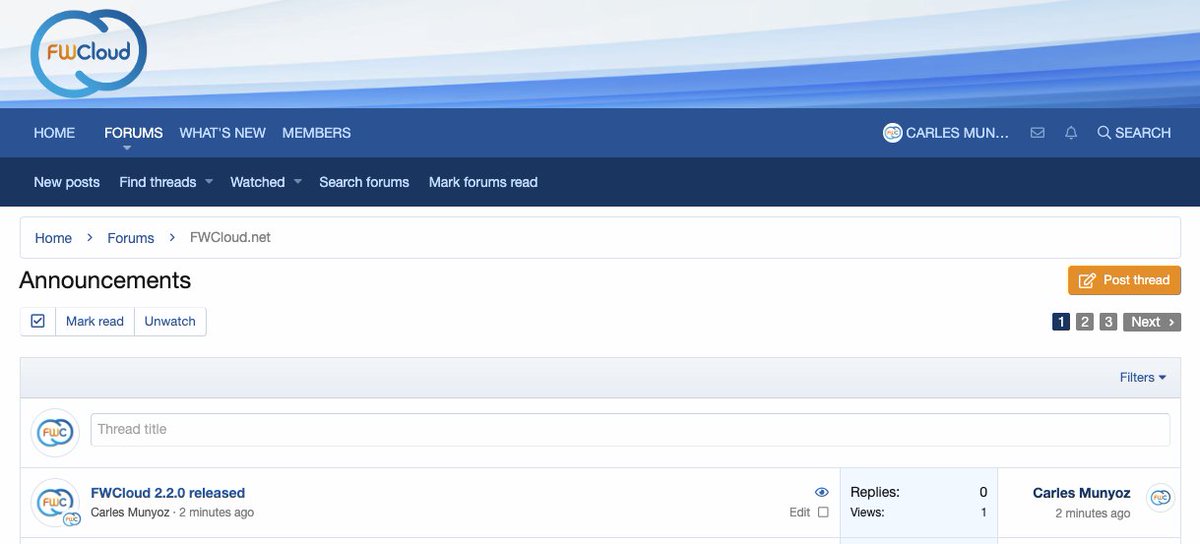Click the FWCloud.net breadcrumb
The height and width of the screenshot is (544, 1200).
(230, 237)
